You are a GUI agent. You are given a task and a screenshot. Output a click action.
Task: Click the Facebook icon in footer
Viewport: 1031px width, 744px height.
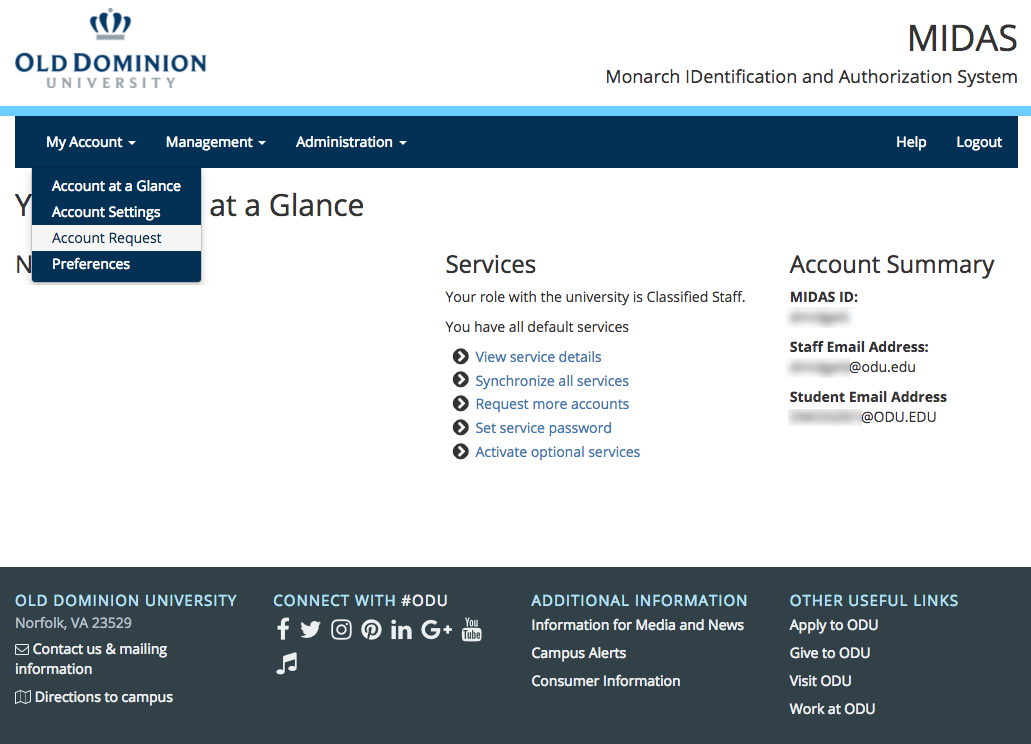tap(283, 629)
